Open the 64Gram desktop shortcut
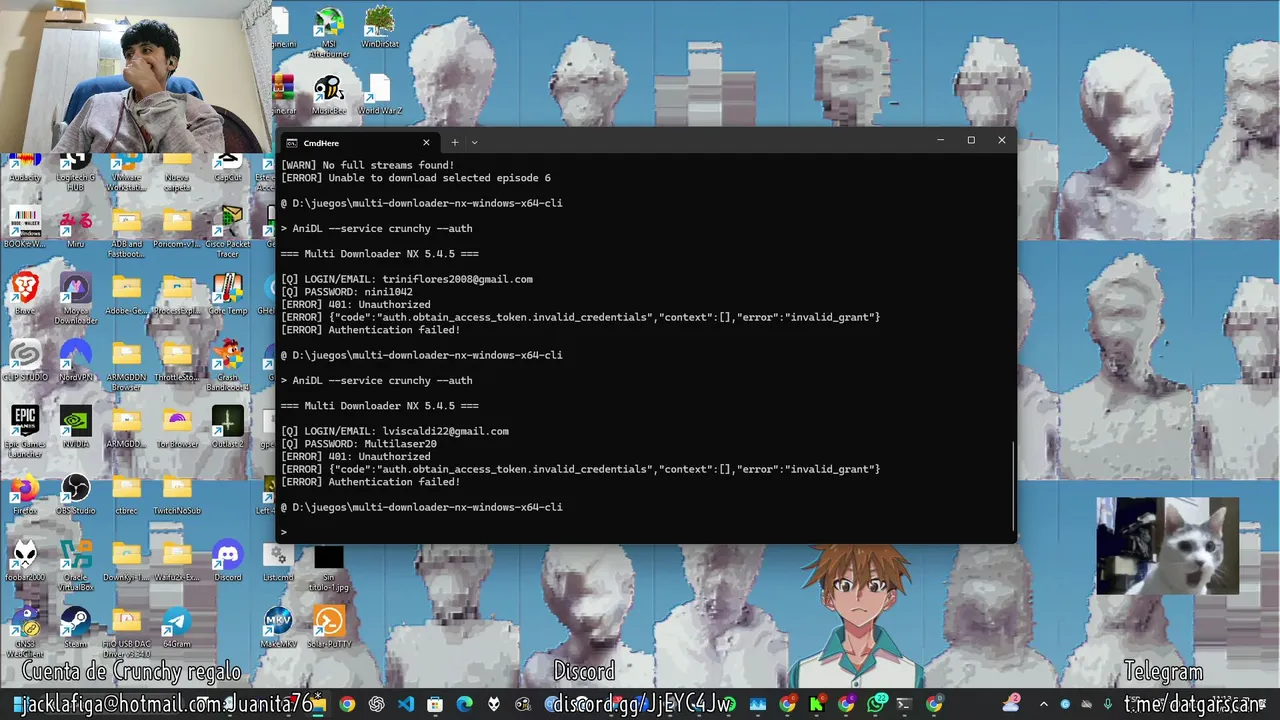Viewport: 1280px width, 720px height. [x=177, y=628]
